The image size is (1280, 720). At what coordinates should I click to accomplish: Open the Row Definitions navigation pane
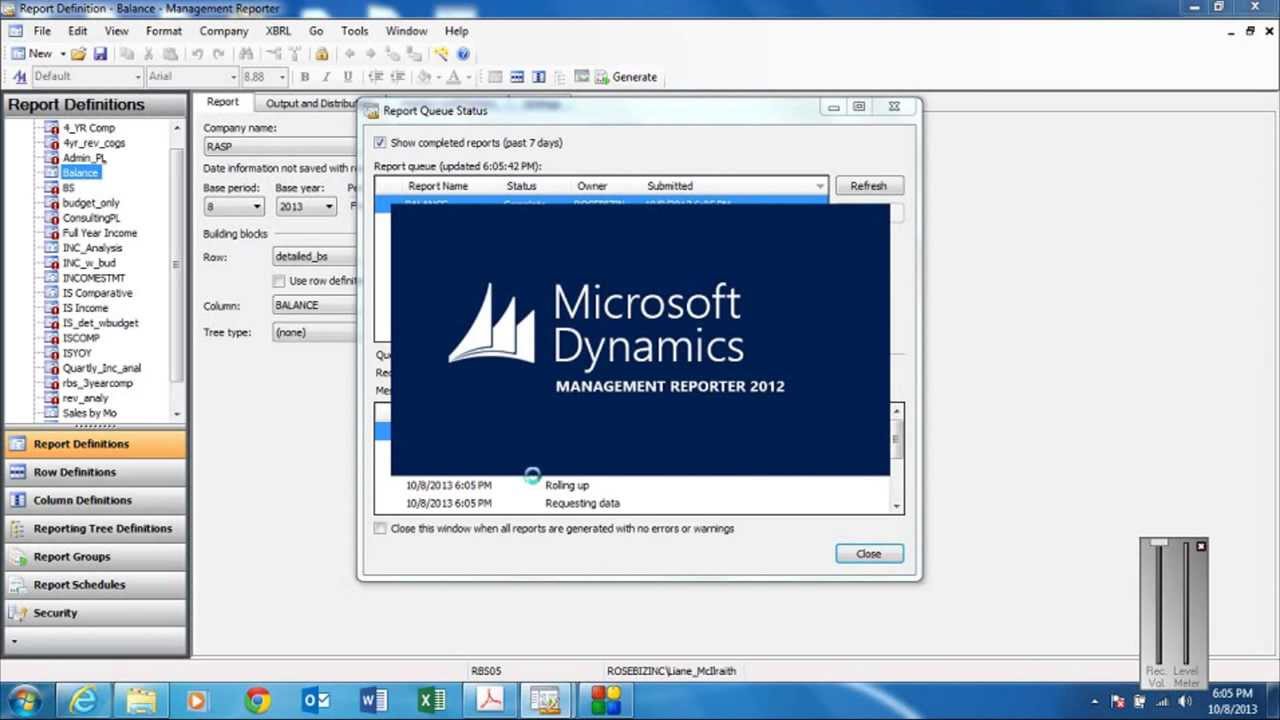[95, 472]
